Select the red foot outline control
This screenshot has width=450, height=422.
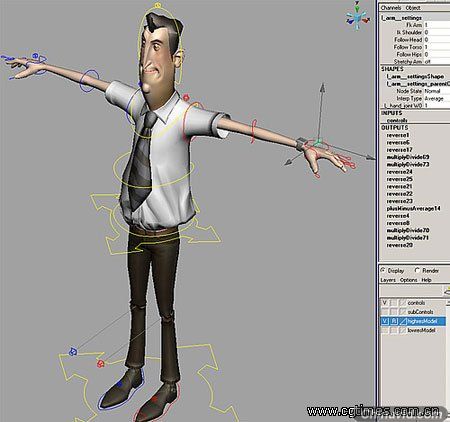[x=157, y=404]
